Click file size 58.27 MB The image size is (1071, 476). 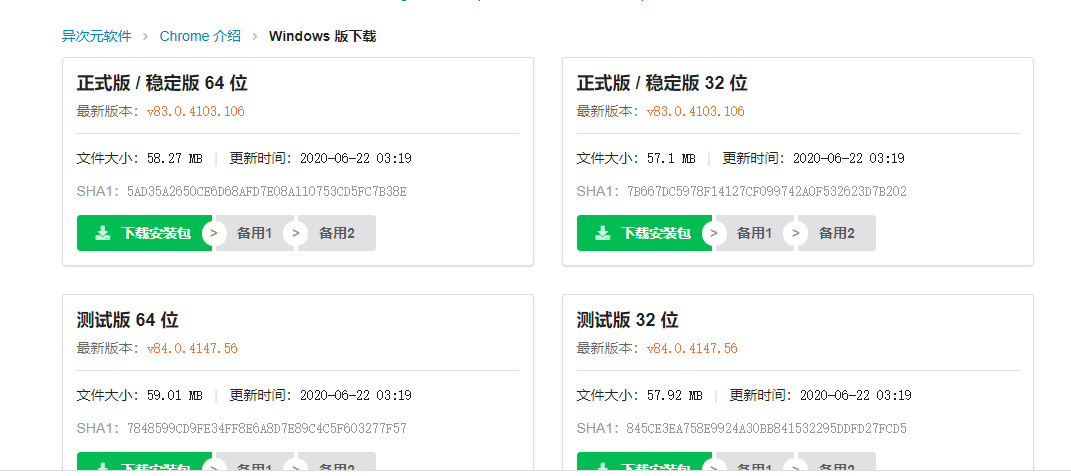(x=175, y=158)
